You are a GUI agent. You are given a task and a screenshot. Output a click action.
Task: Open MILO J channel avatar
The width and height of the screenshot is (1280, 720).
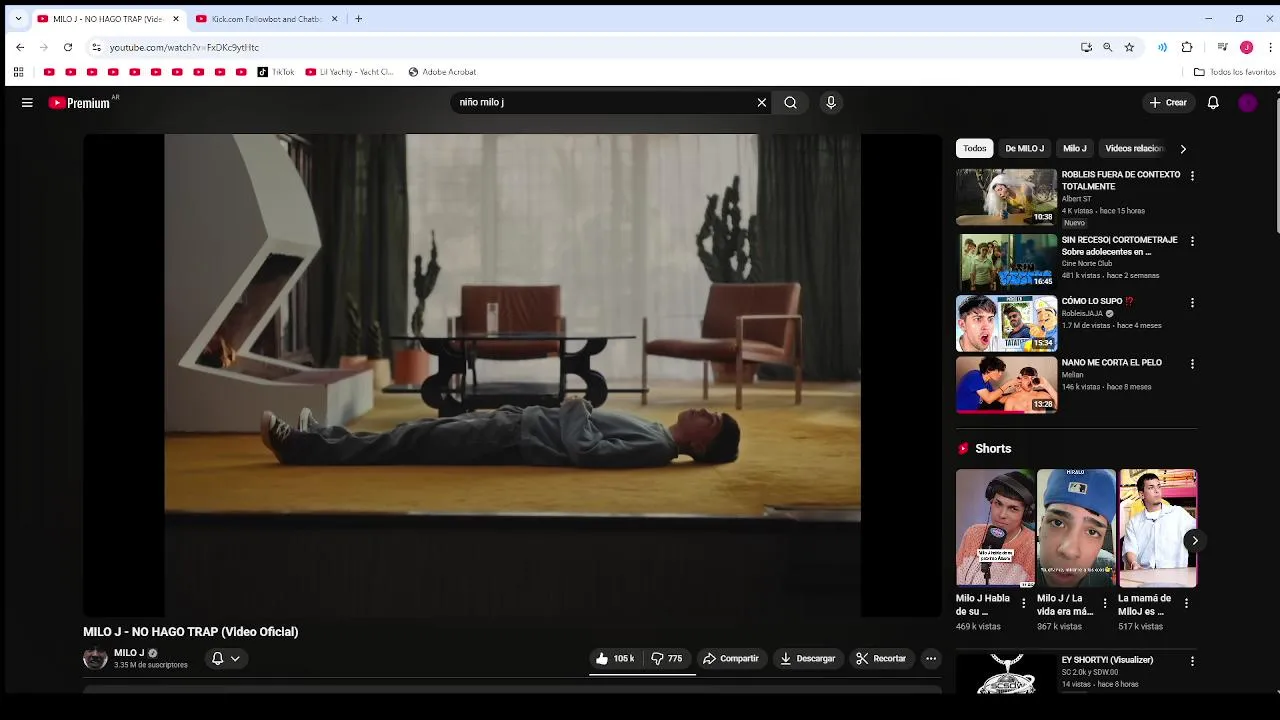95,658
